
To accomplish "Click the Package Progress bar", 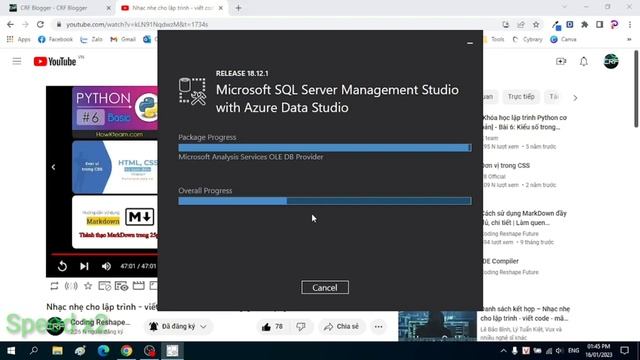I will pyautogui.click(x=325, y=147).
